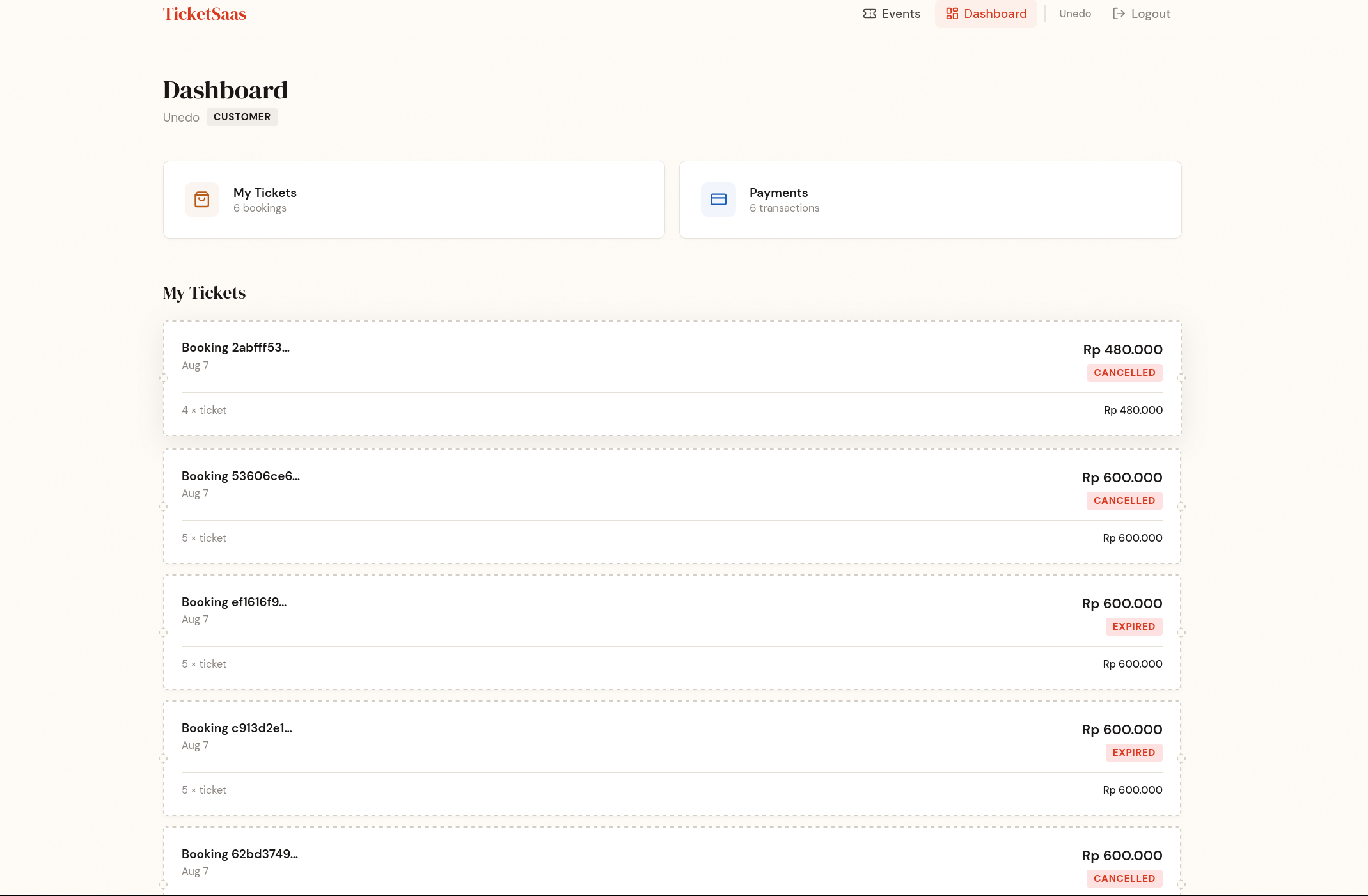This screenshot has width=1368, height=896.
Task: Click the TicketSaas logo
Action: [x=204, y=13]
